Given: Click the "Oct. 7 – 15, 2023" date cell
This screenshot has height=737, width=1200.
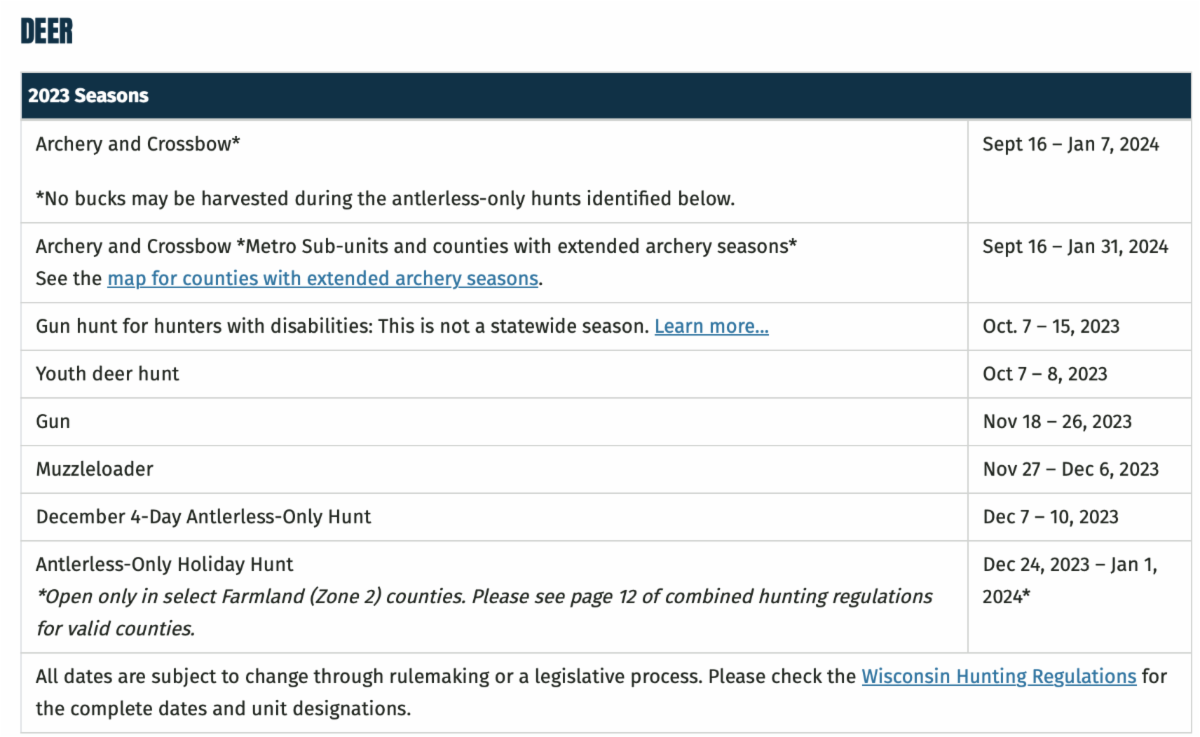Looking at the screenshot, I should click(x=1051, y=327).
